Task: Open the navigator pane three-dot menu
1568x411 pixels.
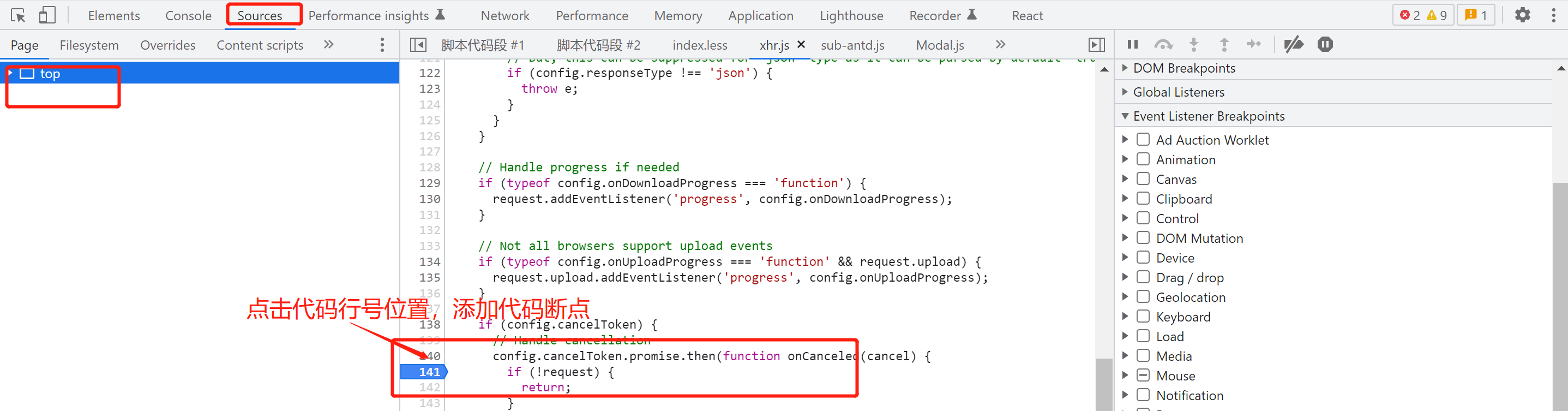Action: (x=382, y=44)
